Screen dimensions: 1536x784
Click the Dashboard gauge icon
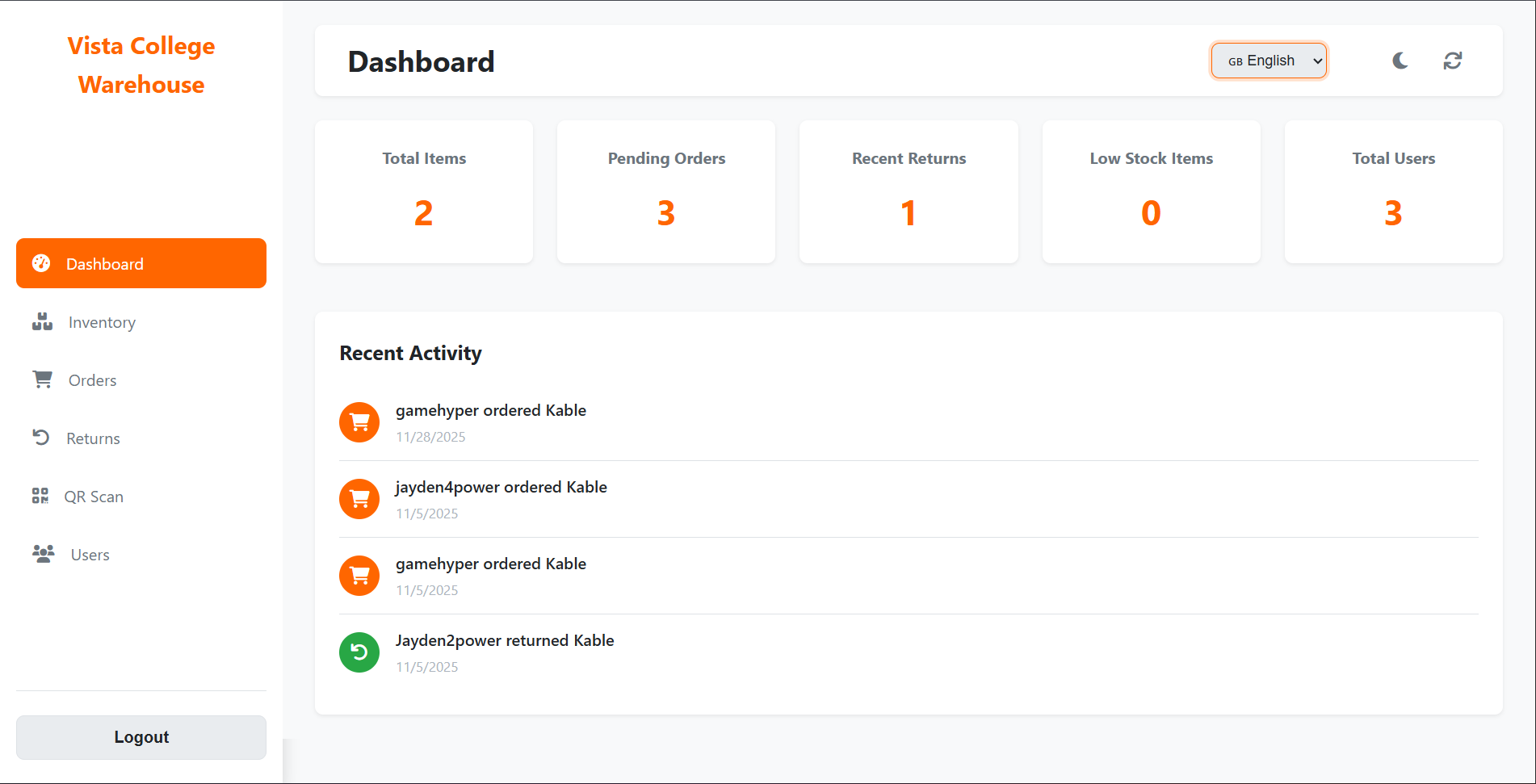[x=40, y=263]
